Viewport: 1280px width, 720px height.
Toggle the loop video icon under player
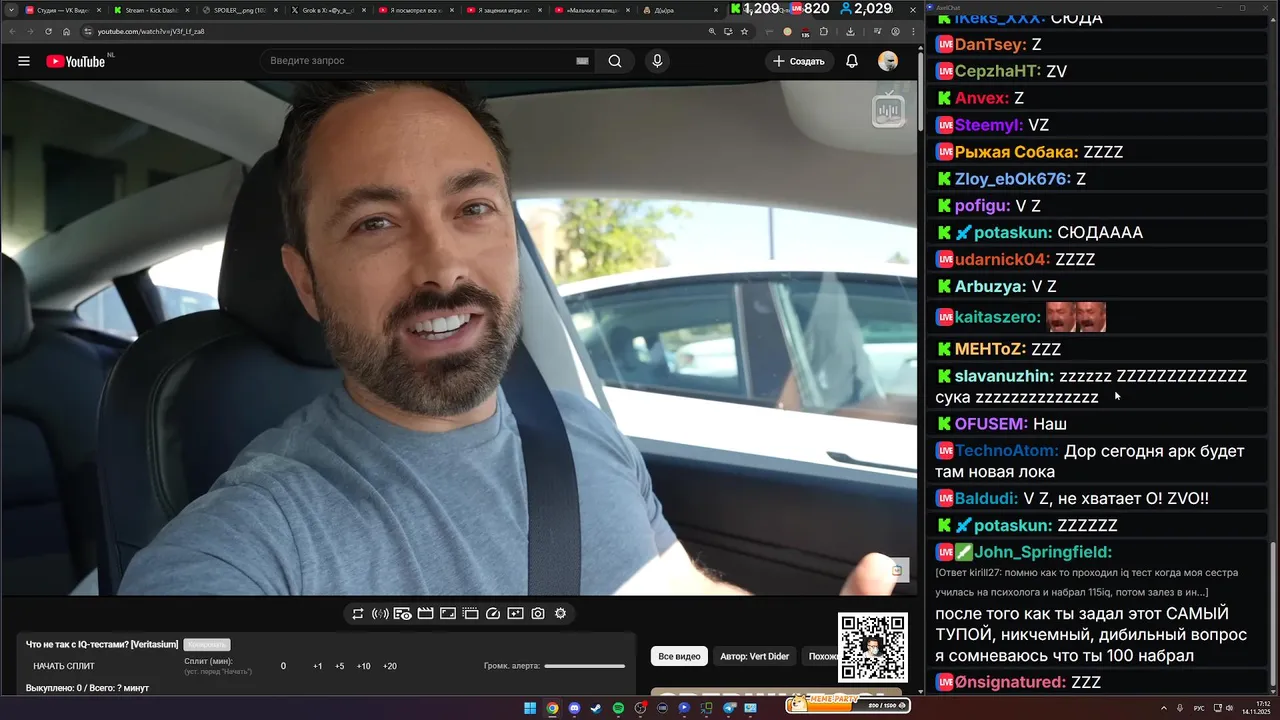358,613
